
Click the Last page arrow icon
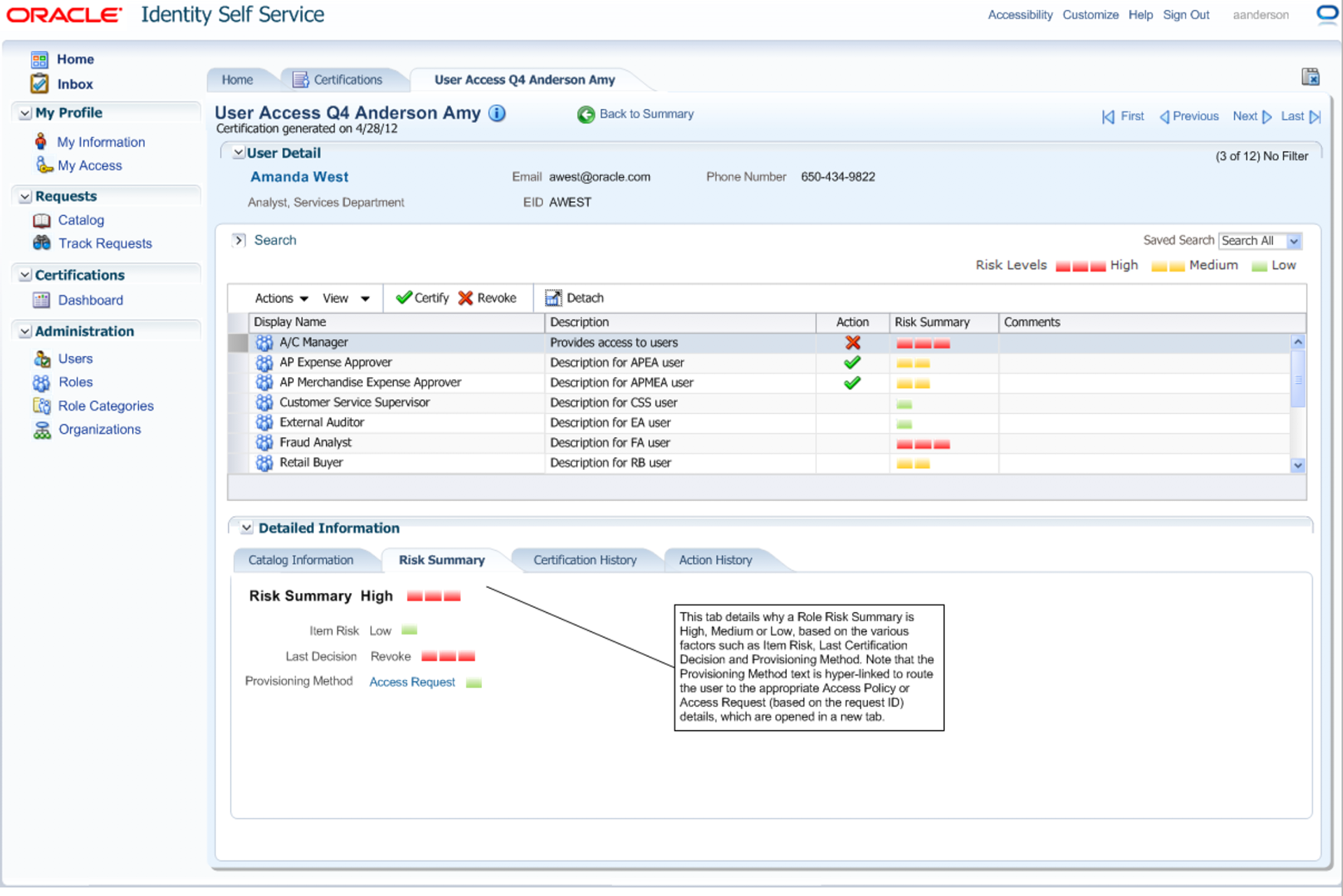[x=1314, y=117]
